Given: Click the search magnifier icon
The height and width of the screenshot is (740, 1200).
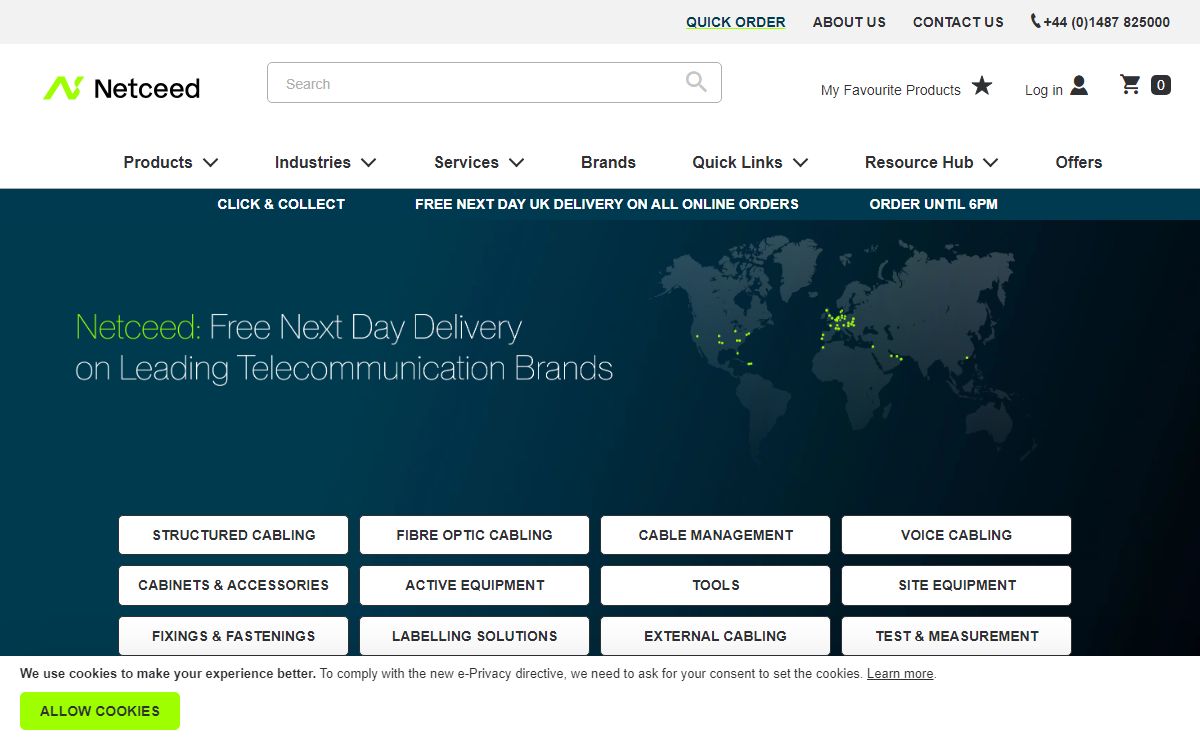Looking at the screenshot, I should tap(696, 82).
